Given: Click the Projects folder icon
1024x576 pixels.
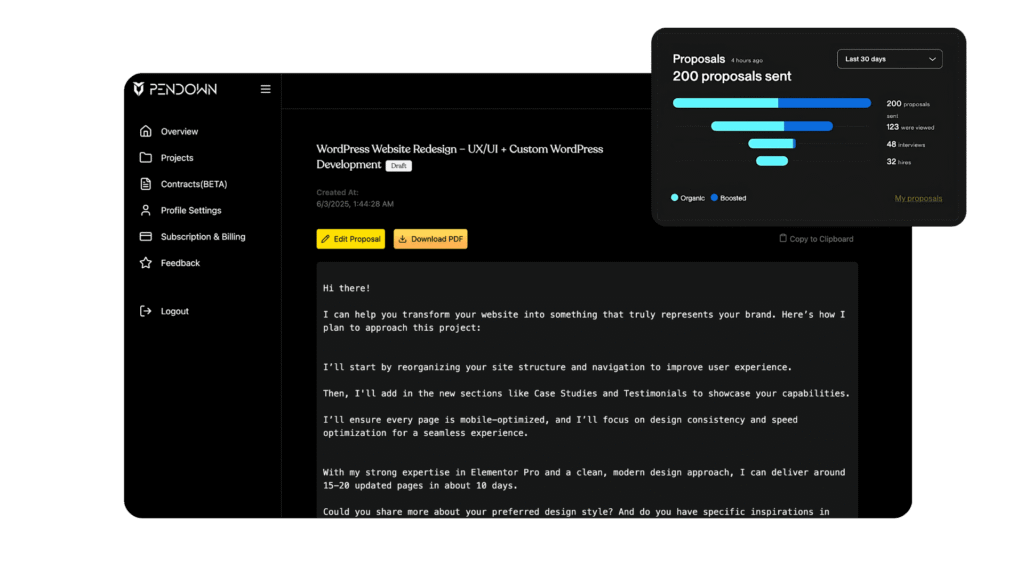Looking at the screenshot, I should point(146,158).
